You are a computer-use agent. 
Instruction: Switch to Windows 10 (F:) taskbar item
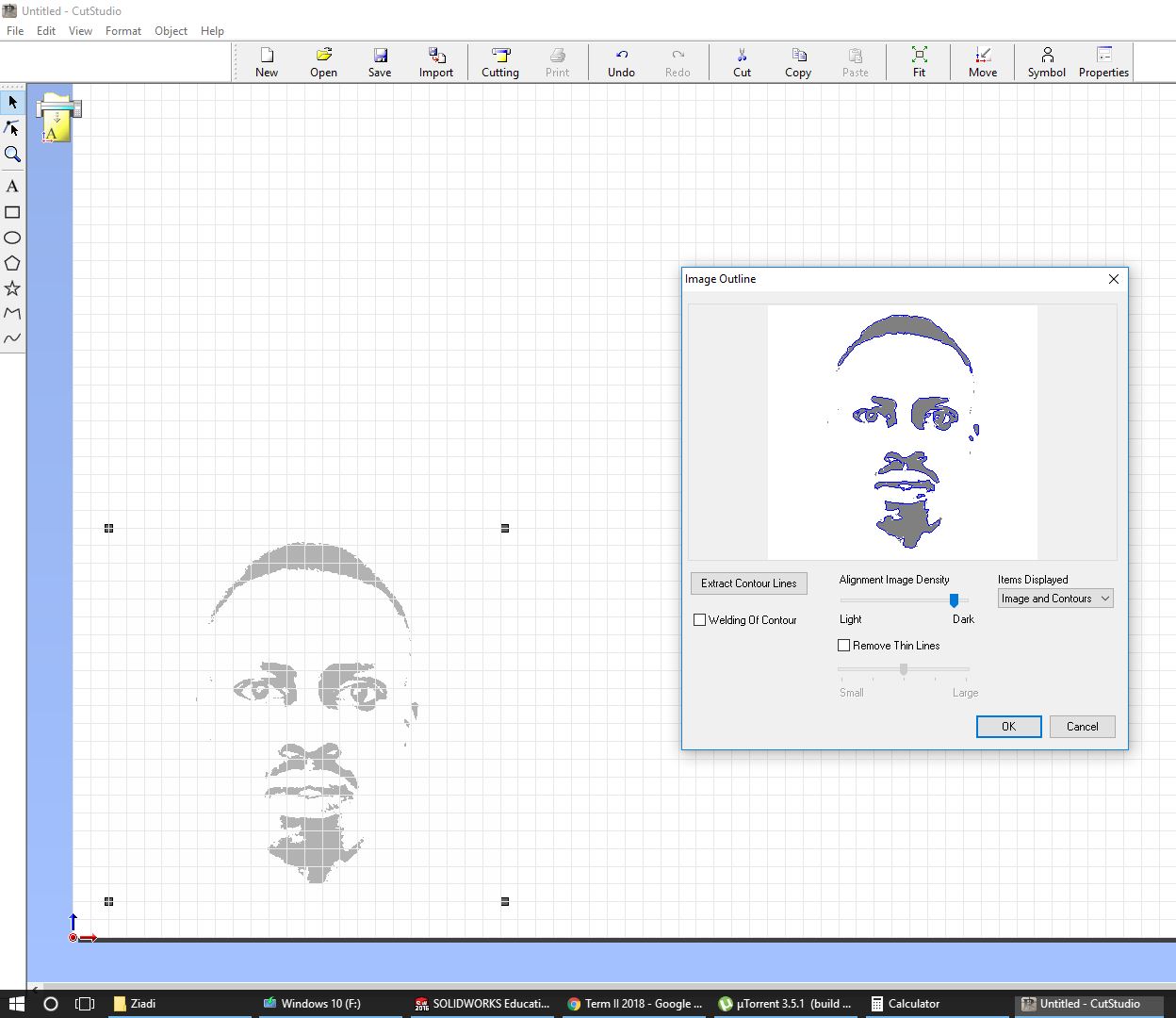coord(332,1004)
